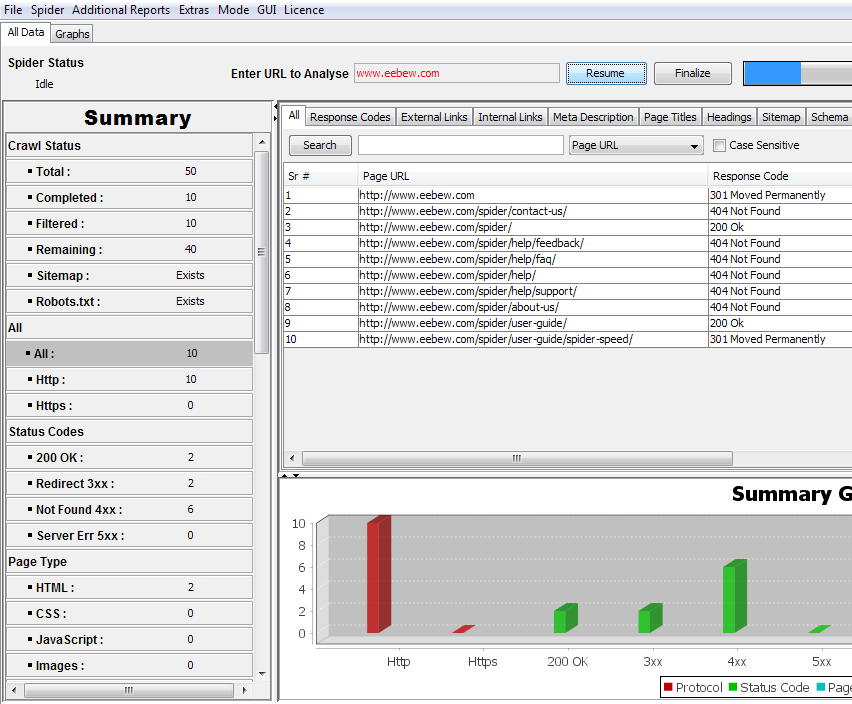This screenshot has width=852, height=704.
Task: Select the Https row in Summary
Action: (x=129, y=406)
